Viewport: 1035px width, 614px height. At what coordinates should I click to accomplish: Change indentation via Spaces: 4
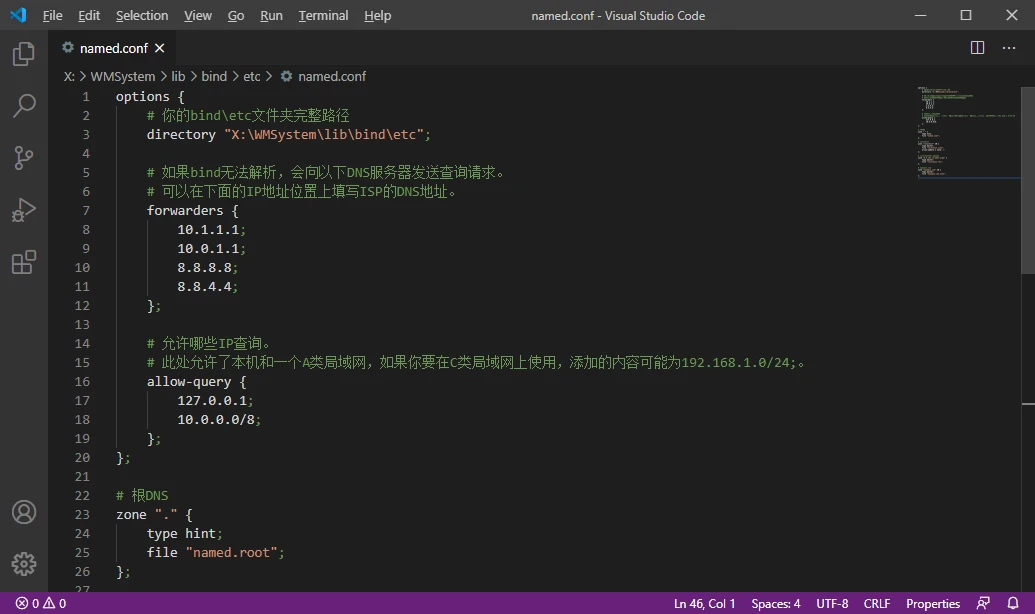[x=776, y=603]
